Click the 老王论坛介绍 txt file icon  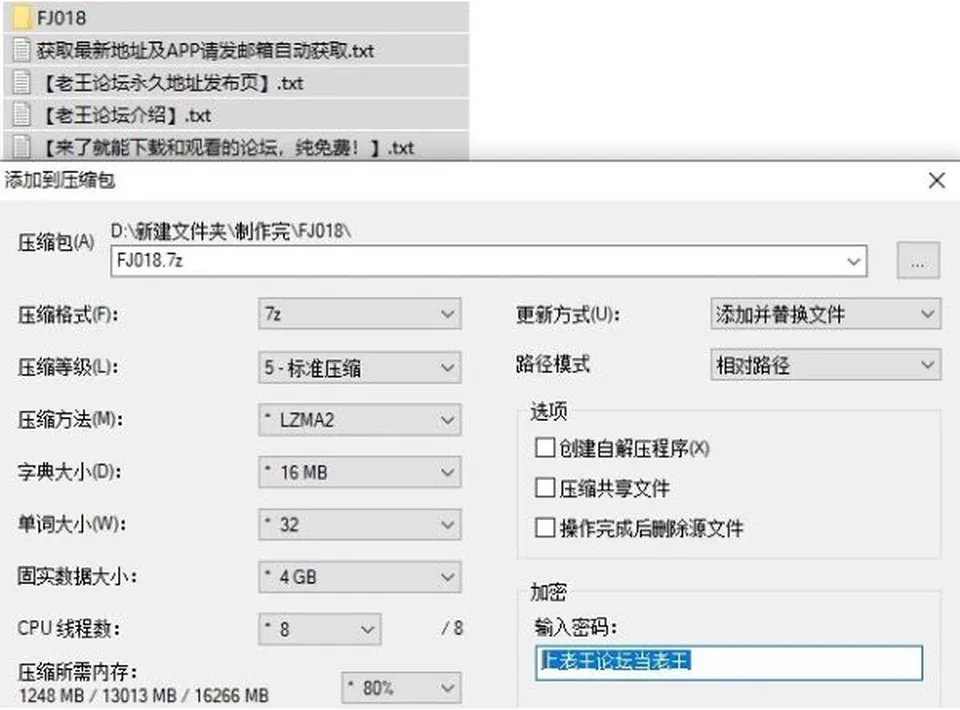coord(22,115)
